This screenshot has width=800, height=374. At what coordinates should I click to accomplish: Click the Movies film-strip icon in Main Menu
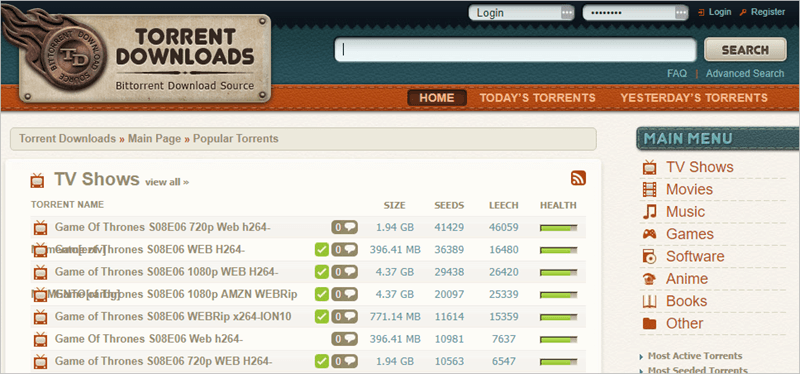pyautogui.click(x=649, y=189)
